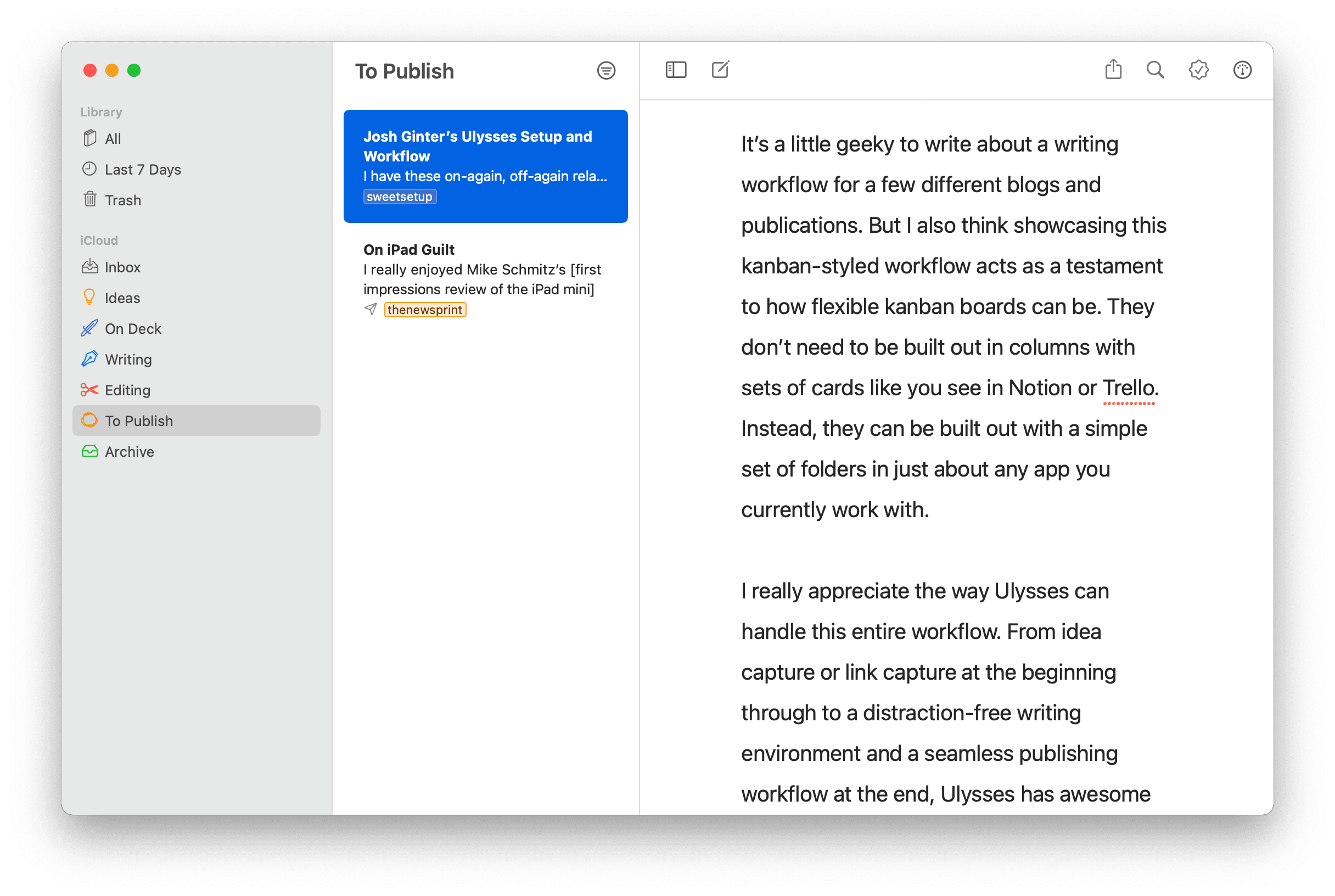Open the On Deck group
The width and height of the screenshot is (1335, 896).
(196, 328)
